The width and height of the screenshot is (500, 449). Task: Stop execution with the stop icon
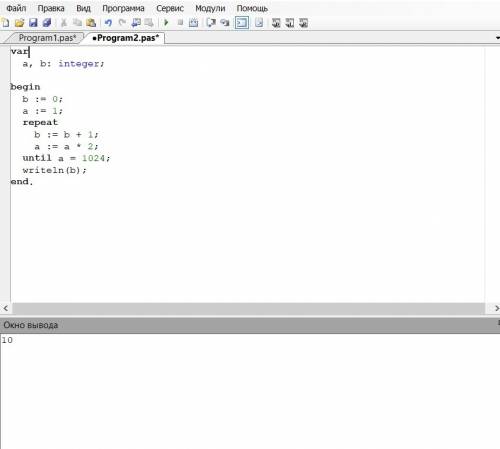(180, 23)
